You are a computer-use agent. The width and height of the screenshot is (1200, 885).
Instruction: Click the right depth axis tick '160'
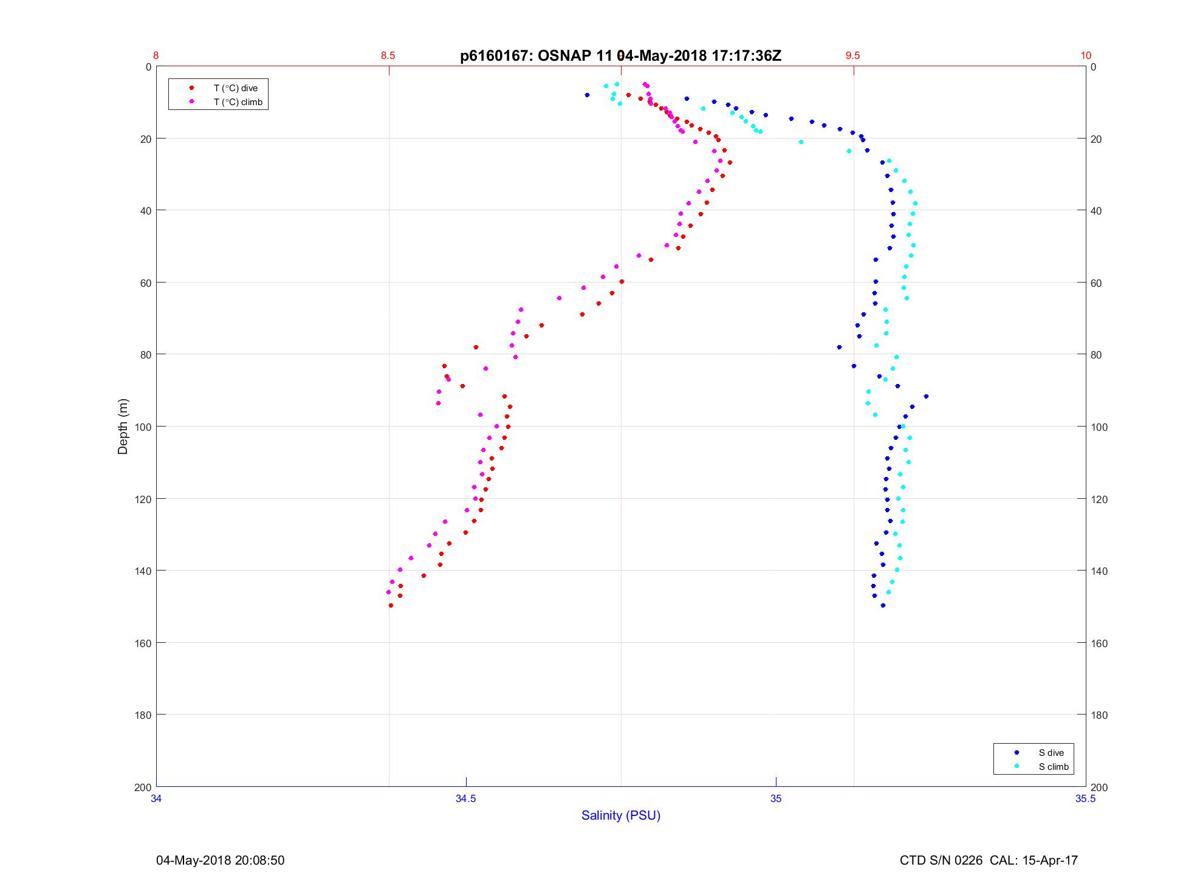(x=1099, y=643)
